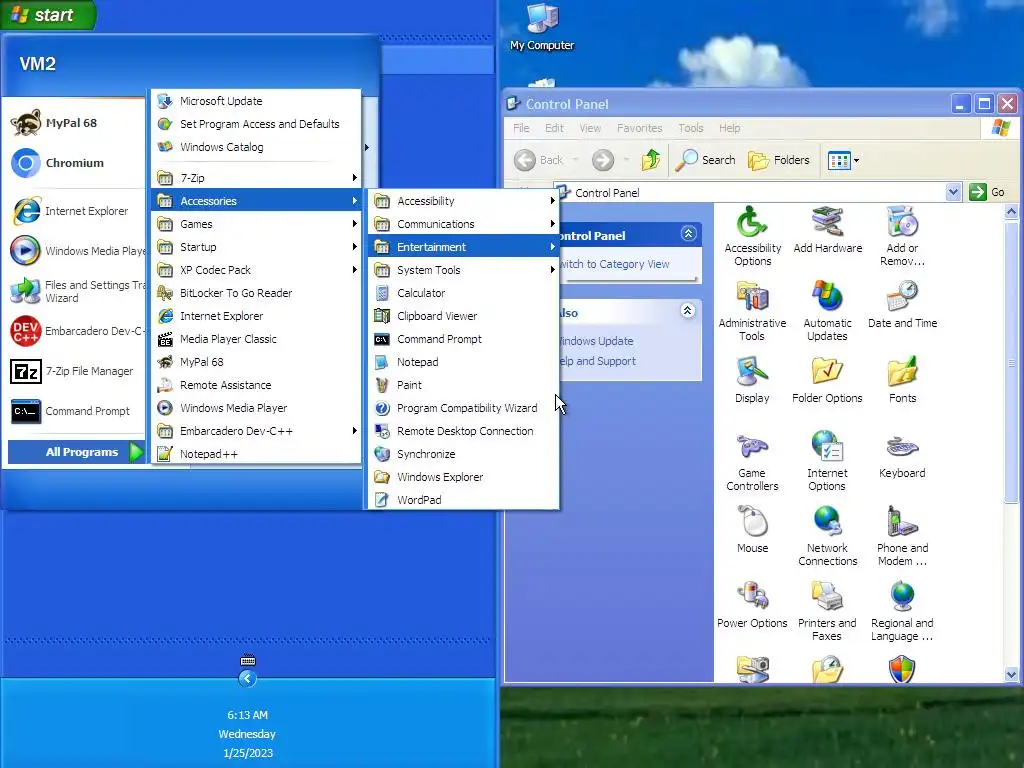Expand the Entertainment submenu
Image resolution: width=1024 pixels, height=768 pixels.
click(x=464, y=247)
